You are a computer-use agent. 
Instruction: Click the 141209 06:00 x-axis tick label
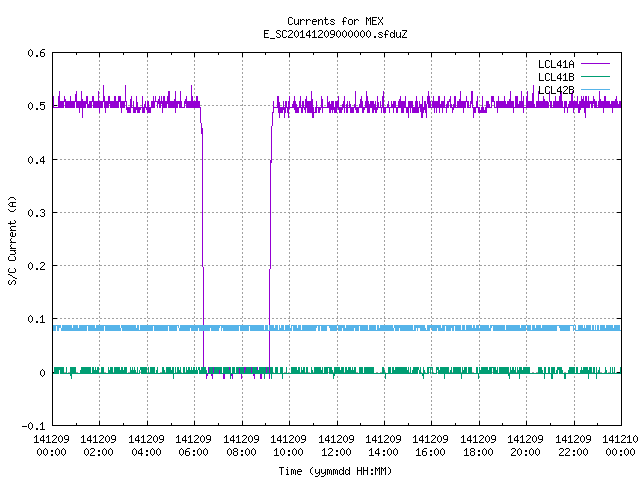click(x=193, y=445)
